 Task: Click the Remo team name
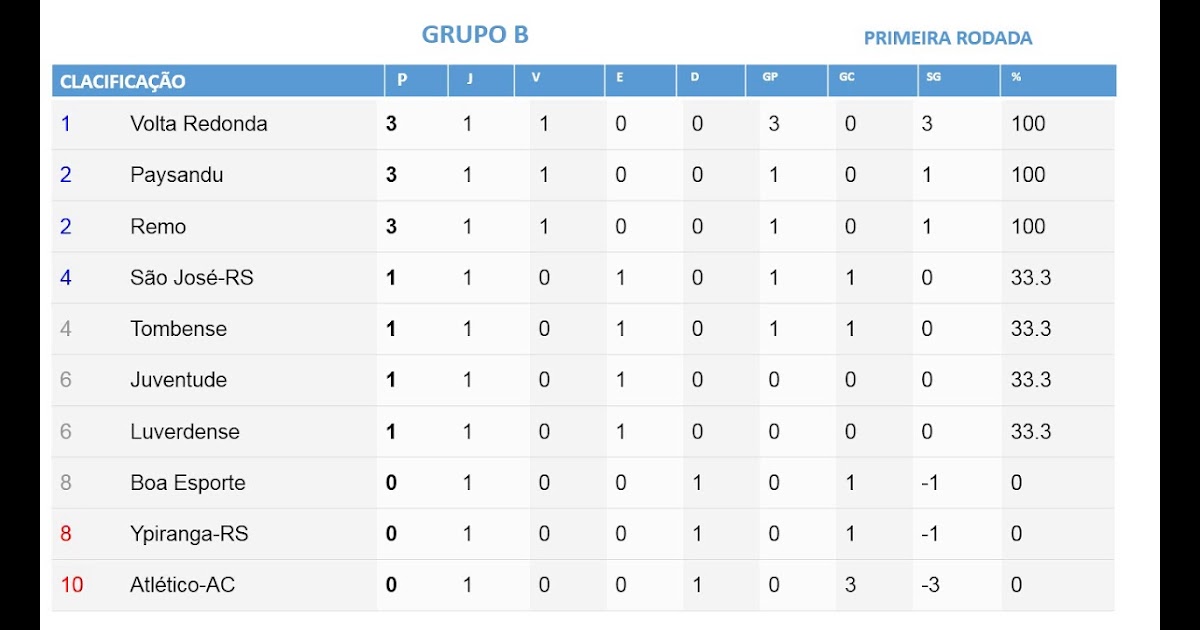pyautogui.click(x=158, y=227)
